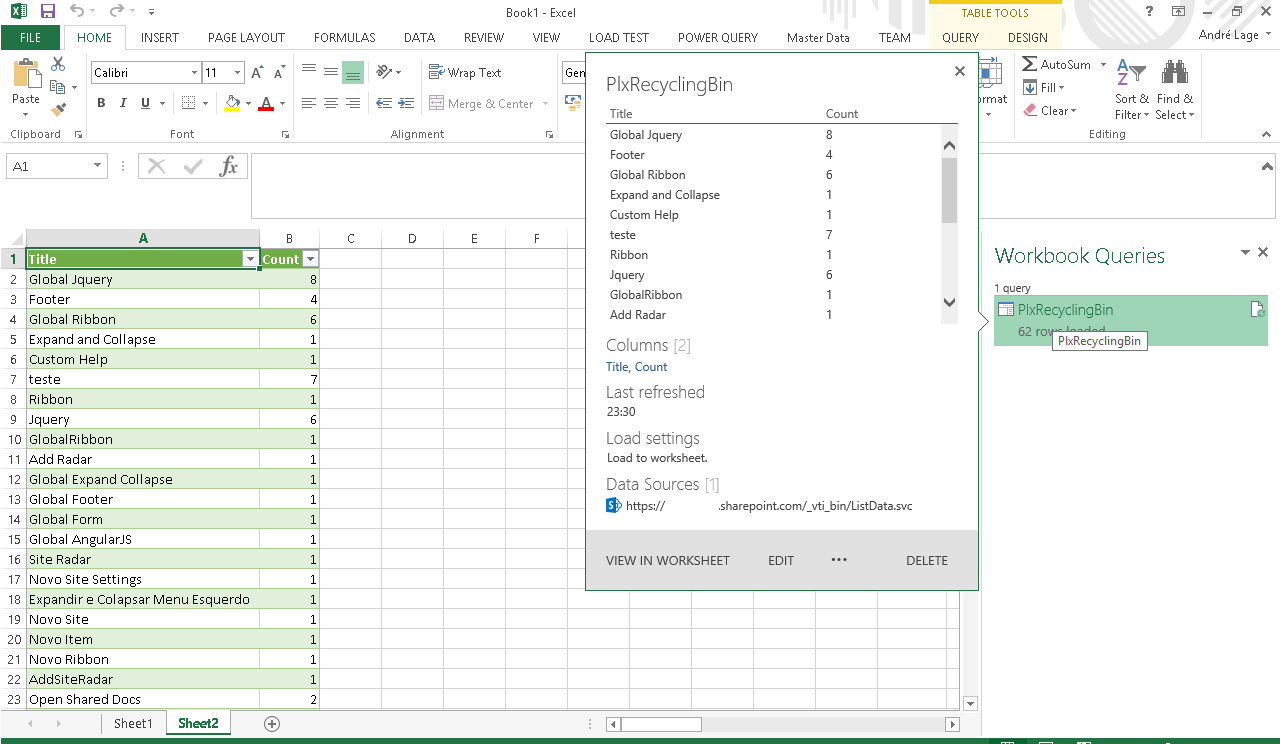Viewport: 1280px width, 744px height.
Task: Toggle Middle Align vertical alignment
Action: click(x=331, y=72)
